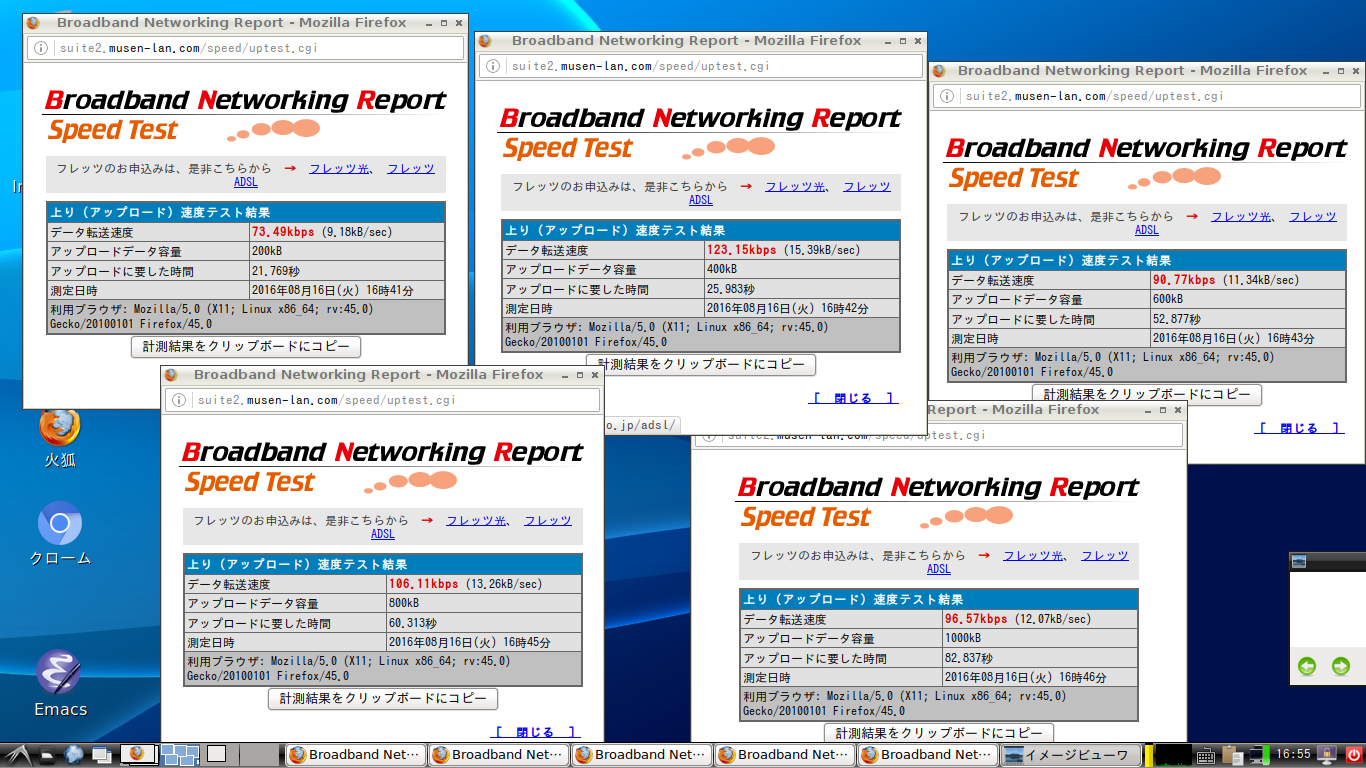The image size is (1366, 768).
Task: Open フレッツ光 link in 73.49kbps window
Action: coord(339,169)
